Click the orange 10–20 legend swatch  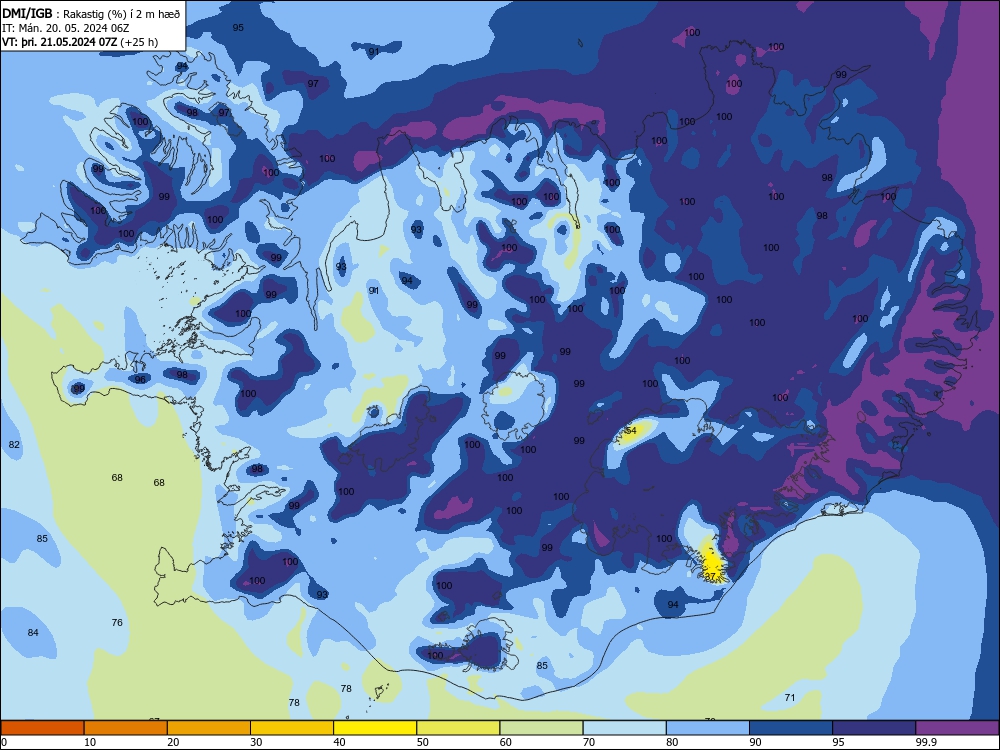[x=126, y=728]
